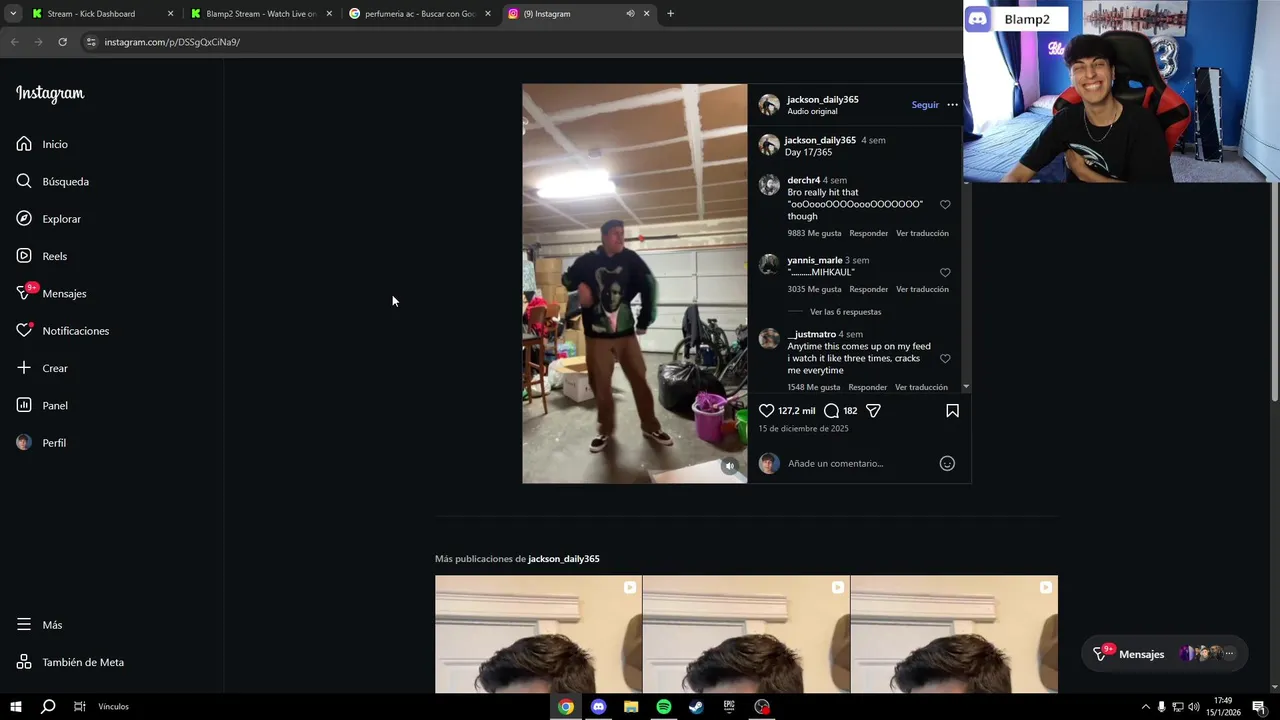Like yannis_marle's comment
This screenshot has width=1280, height=720.
pyautogui.click(x=945, y=273)
